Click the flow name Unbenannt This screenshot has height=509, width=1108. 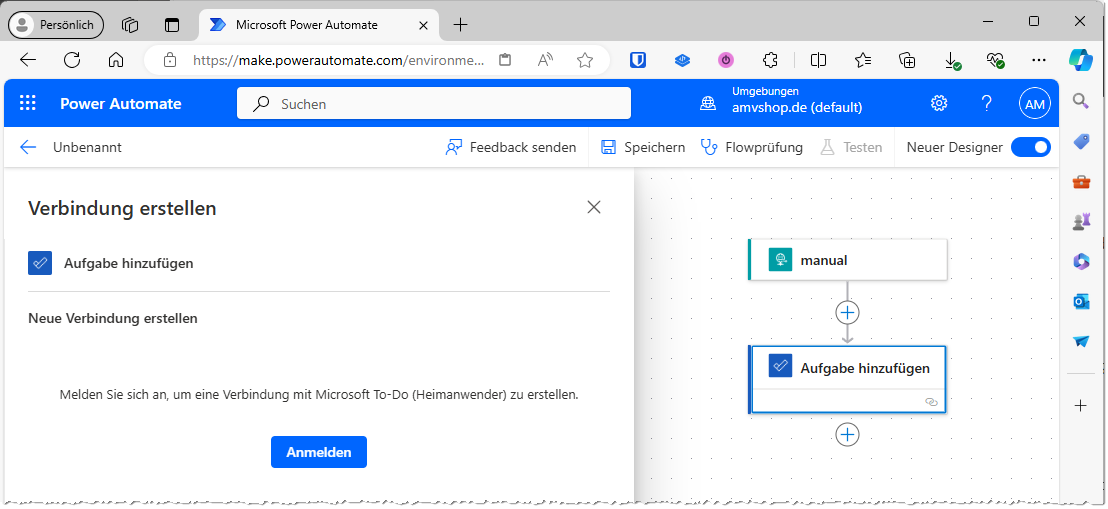(x=87, y=147)
